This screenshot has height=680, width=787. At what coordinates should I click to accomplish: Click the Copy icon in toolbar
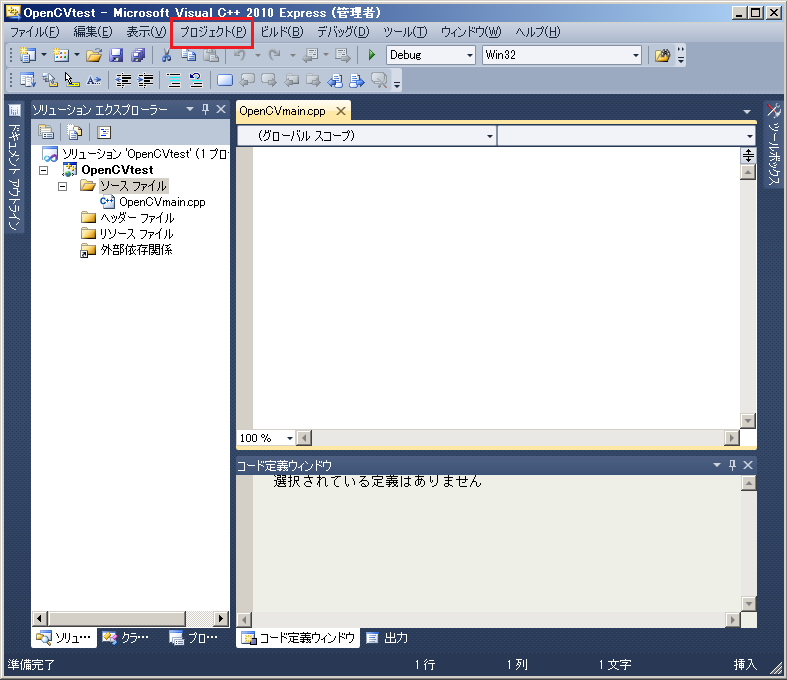pos(189,55)
